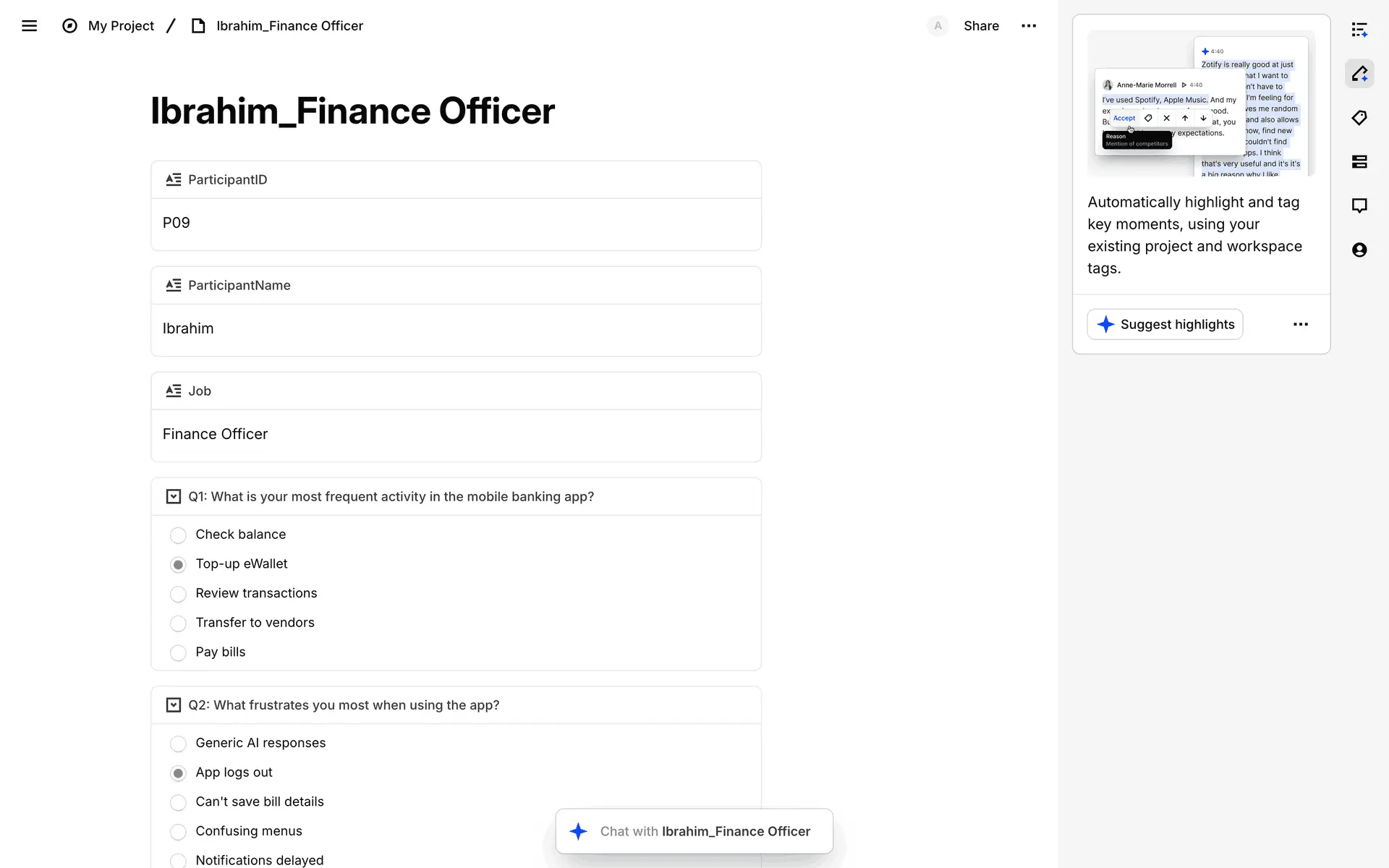
Task: Open the AI summary list icon
Action: pos(1359,30)
